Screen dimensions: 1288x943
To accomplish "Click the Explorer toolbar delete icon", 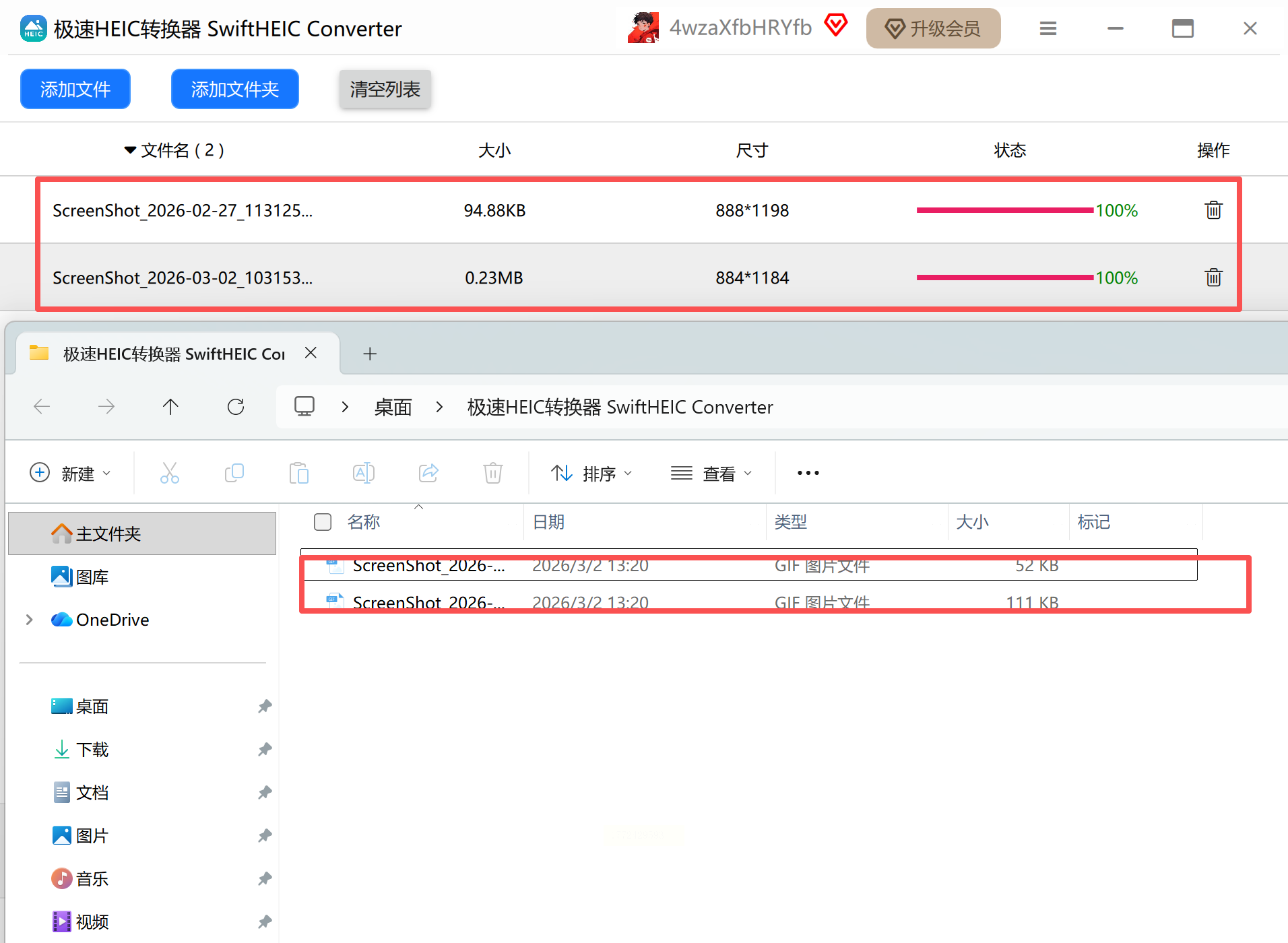I will [x=492, y=473].
